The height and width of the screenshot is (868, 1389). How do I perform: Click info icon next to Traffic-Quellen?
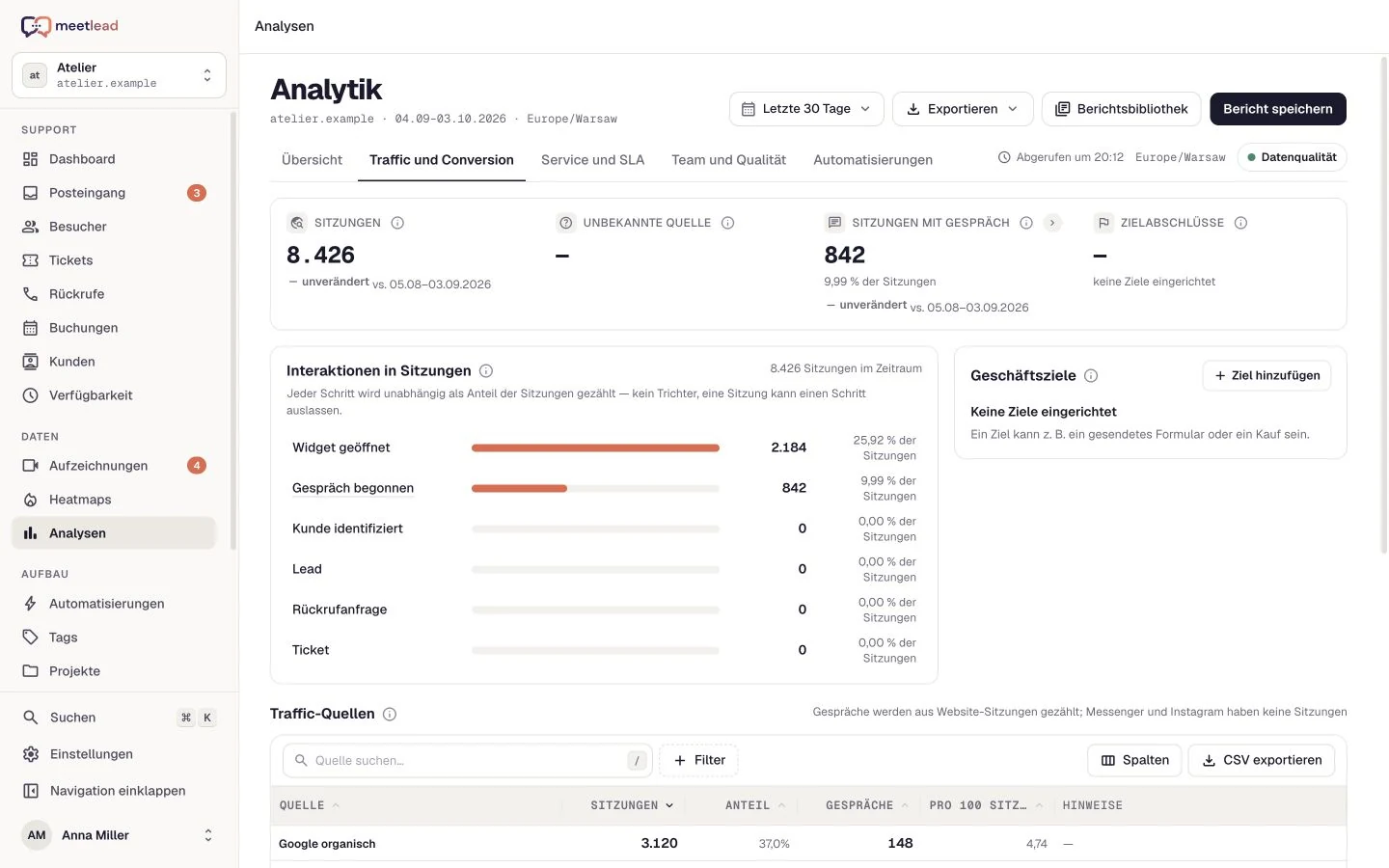(x=390, y=715)
